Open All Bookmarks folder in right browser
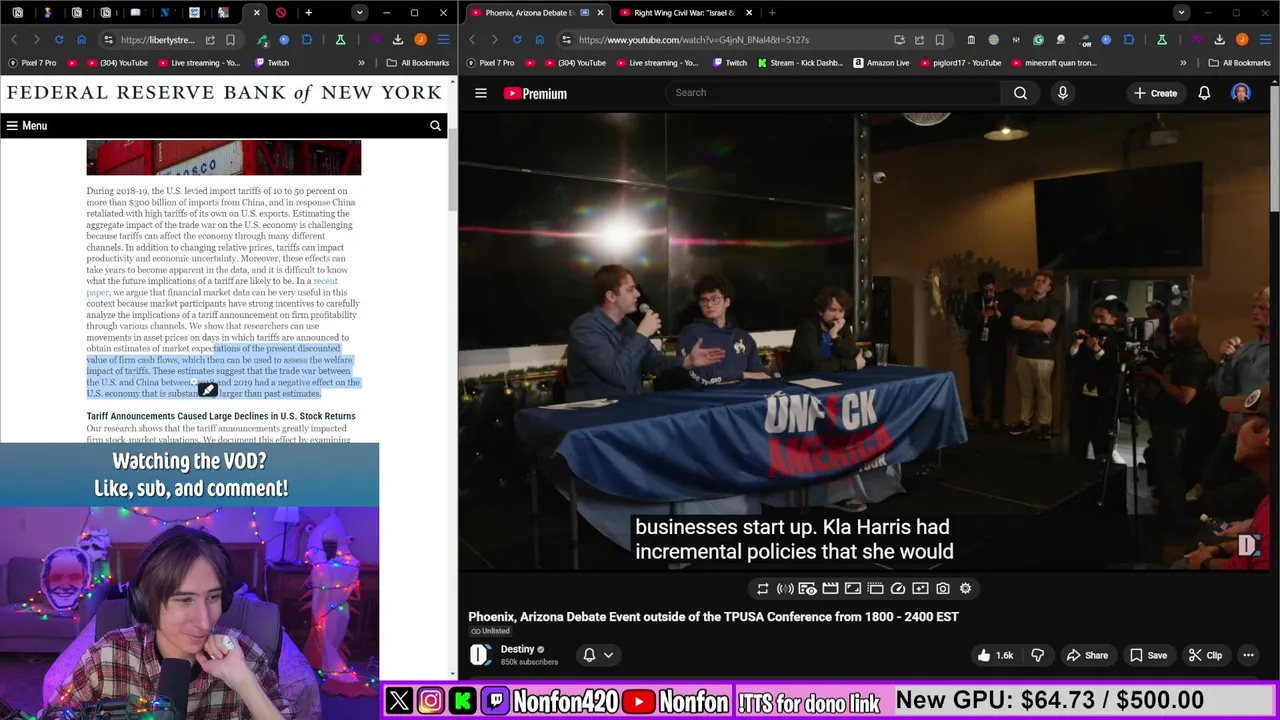 pyautogui.click(x=1239, y=63)
